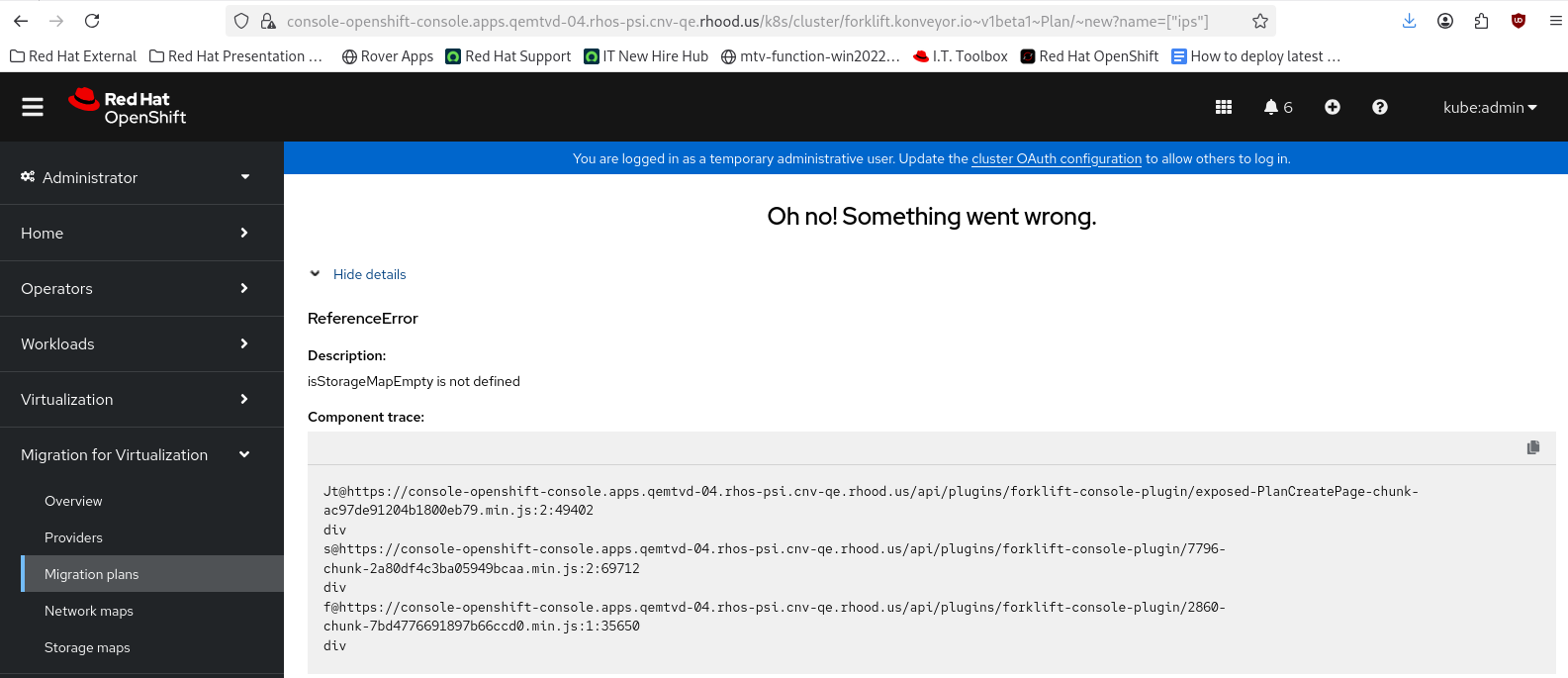Open the kube:admin user dropdown
1568x678 pixels.
tap(1489, 107)
